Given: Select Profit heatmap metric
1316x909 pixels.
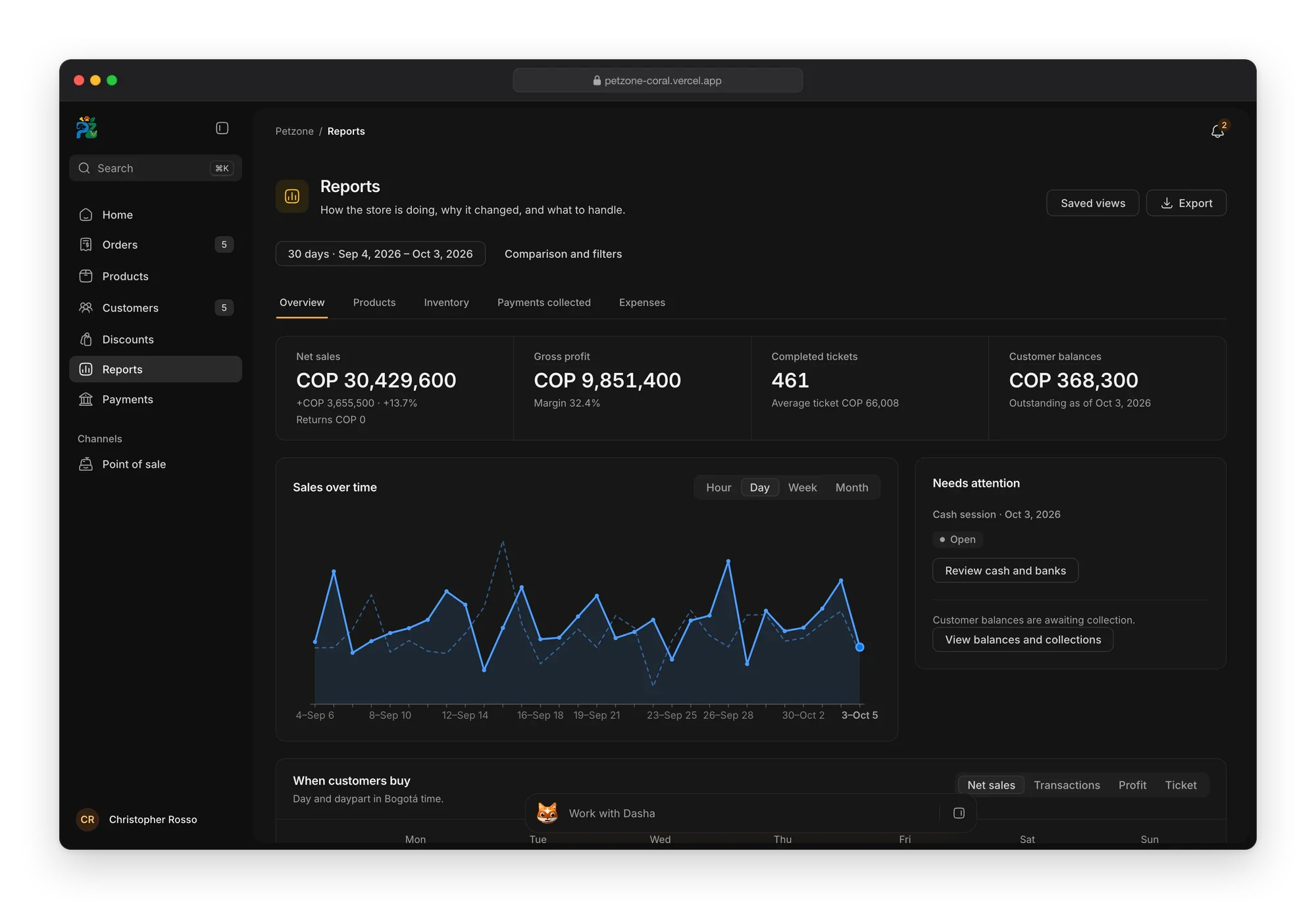Looking at the screenshot, I should coord(1132,785).
